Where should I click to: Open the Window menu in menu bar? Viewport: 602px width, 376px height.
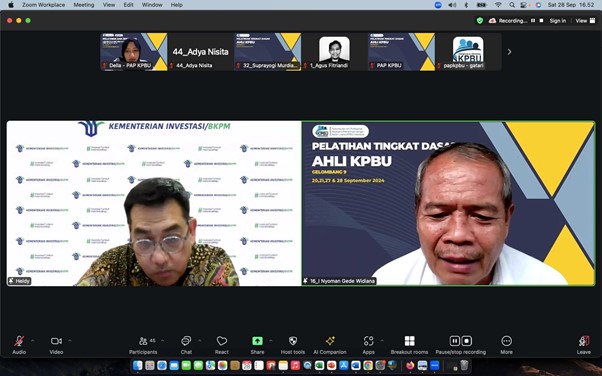(x=152, y=5)
